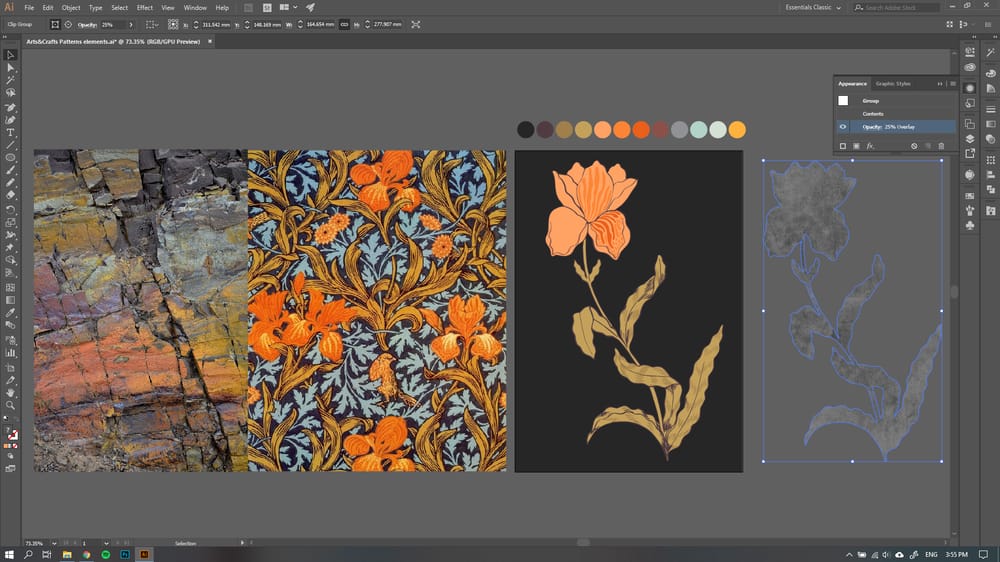Open the Layers panel icon
The height and width of the screenshot is (562, 1000).
coord(969,139)
